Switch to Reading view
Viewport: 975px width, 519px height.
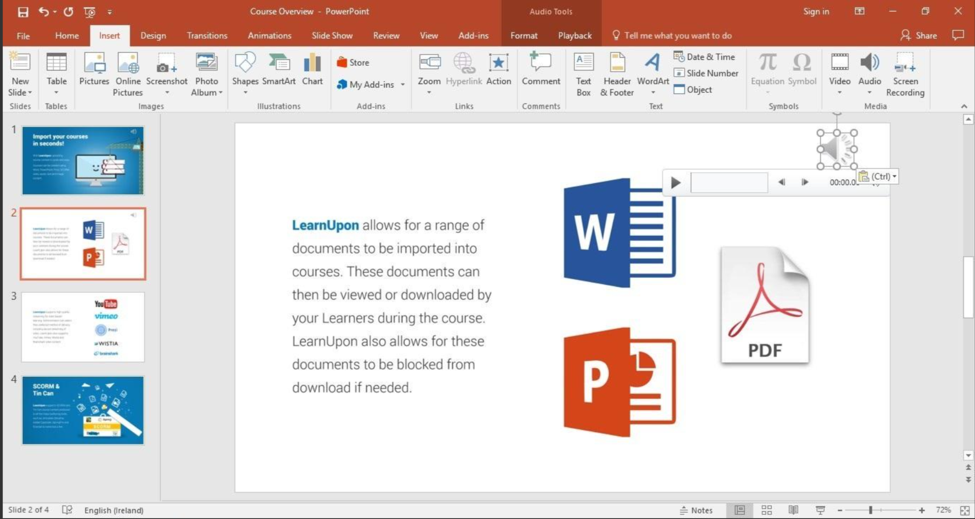793,510
